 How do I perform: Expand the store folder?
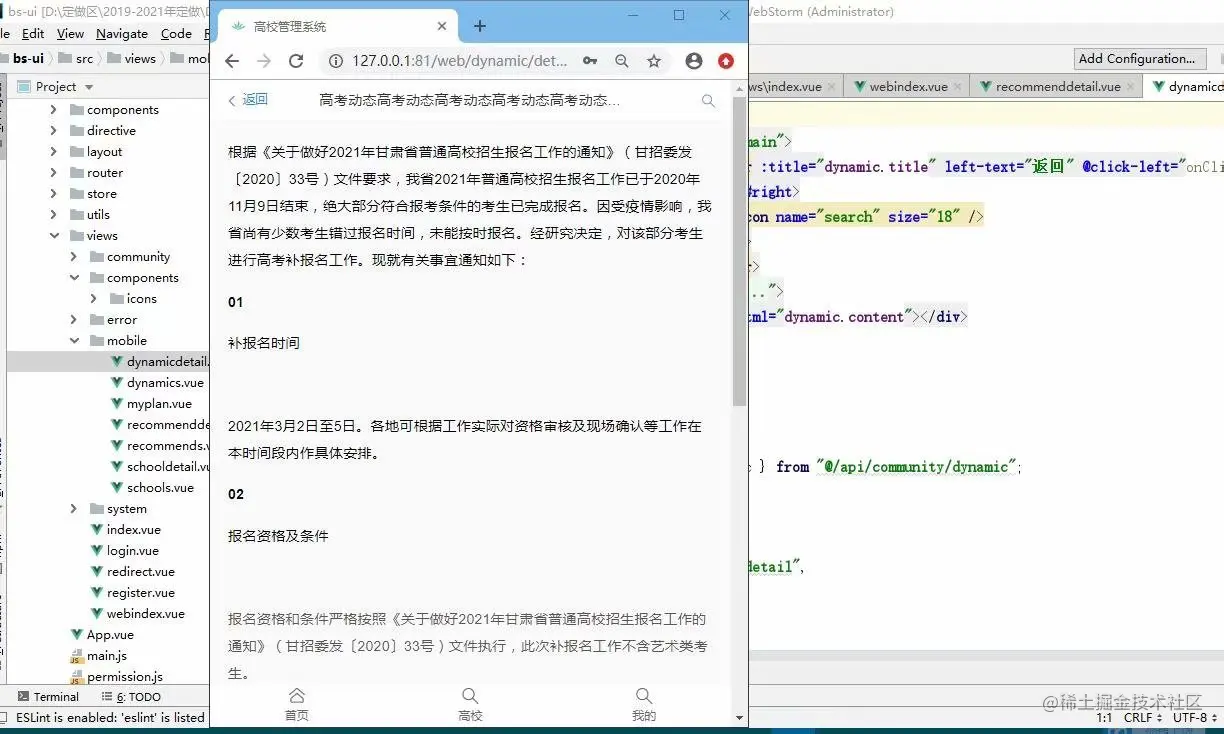[x=54, y=194]
